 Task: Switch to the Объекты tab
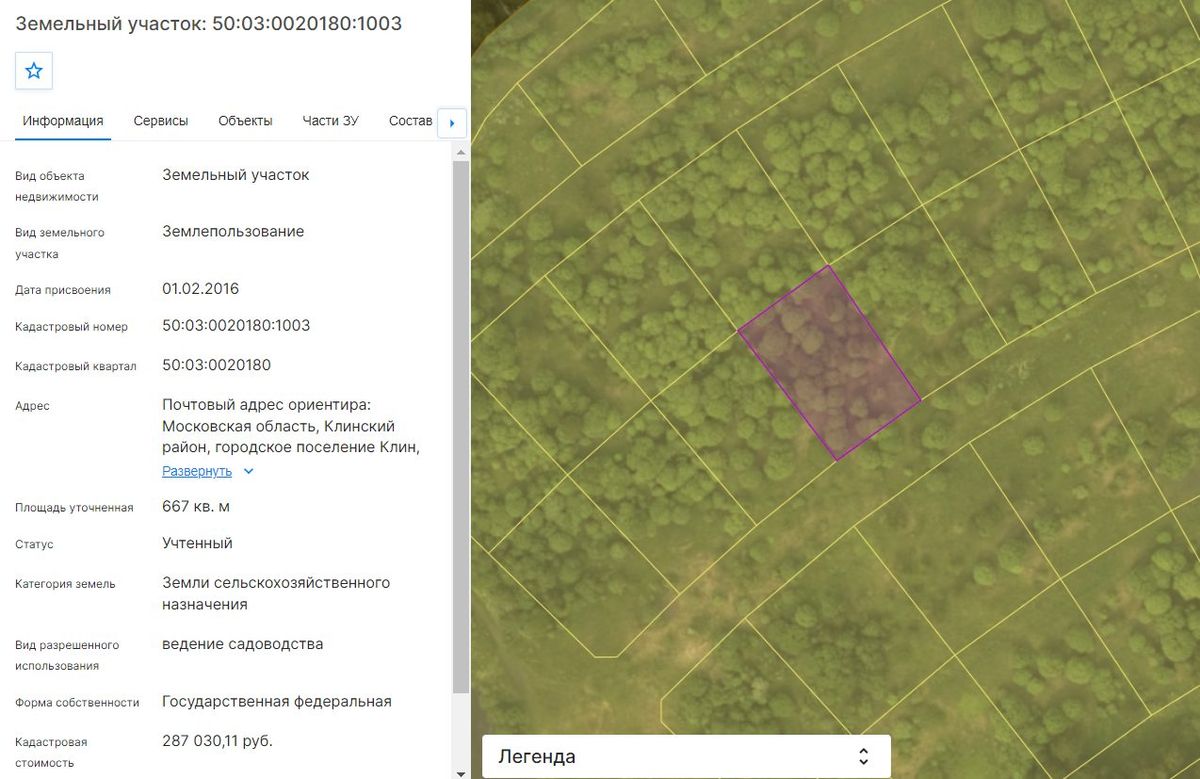tap(245, 121)
